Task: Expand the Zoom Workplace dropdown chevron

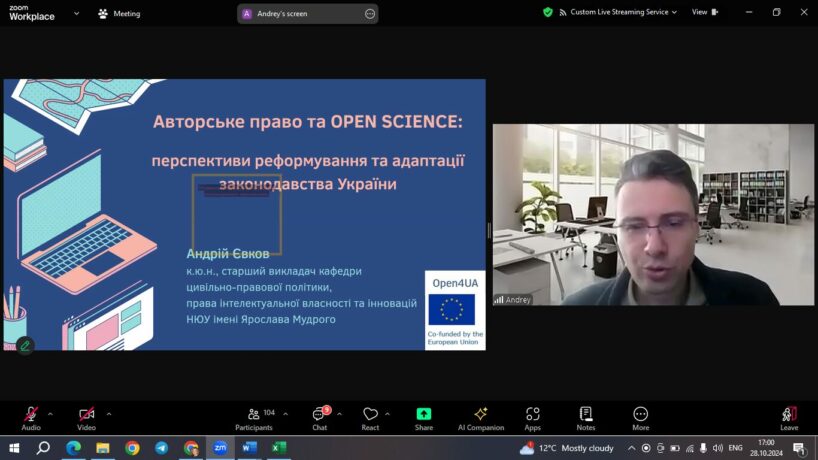Action: 77,14
